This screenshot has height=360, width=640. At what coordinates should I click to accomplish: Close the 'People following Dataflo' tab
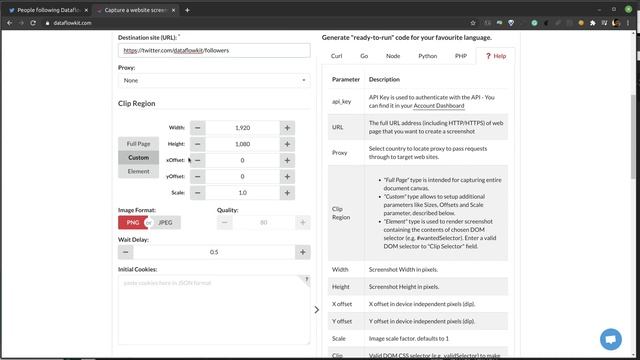(x=86, y=10)
